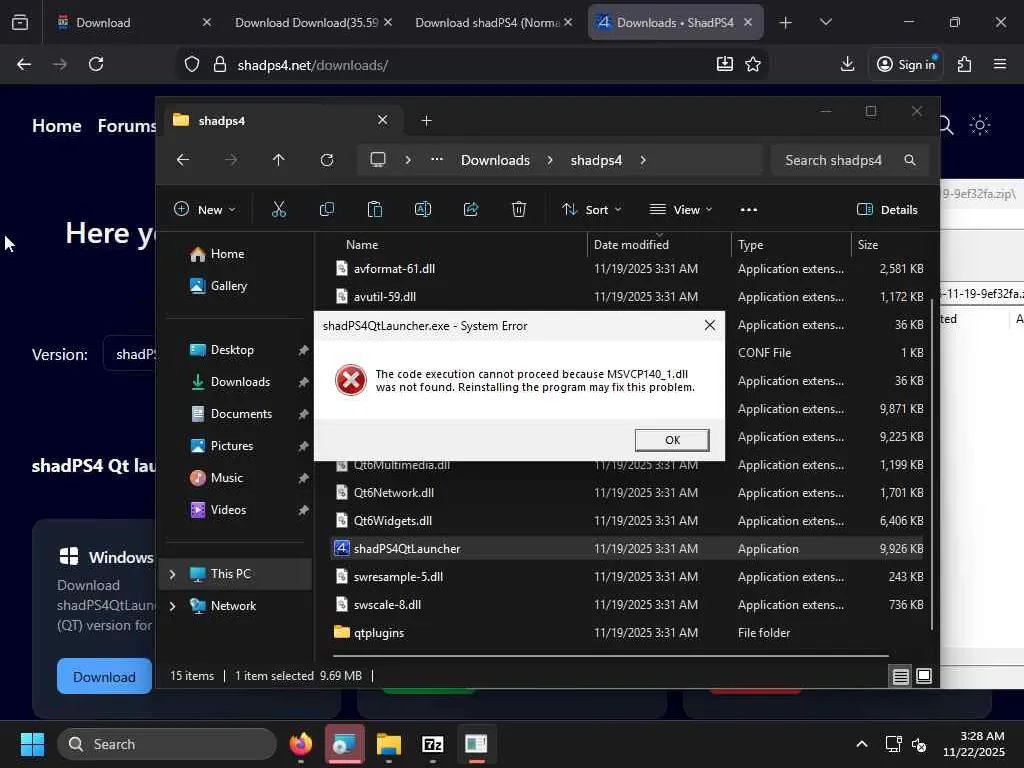This screenshot has width=1024, height=768.
Task: Open browser application menu
Action: click(1000, 64)
